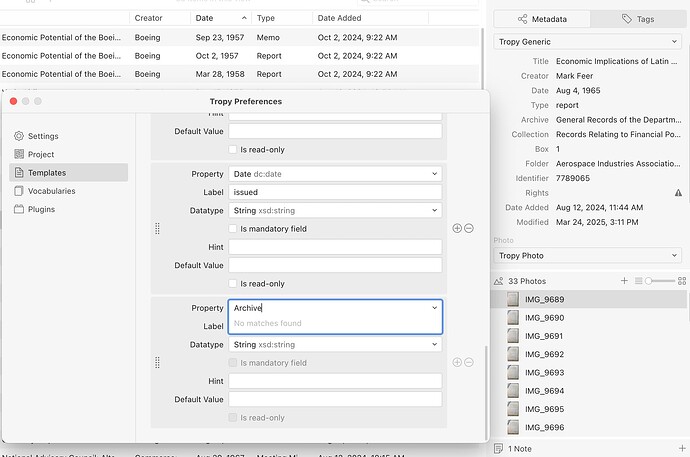Click the plus icon beside 33 Photos
690x457 pixels.
[x=624, y=282]
